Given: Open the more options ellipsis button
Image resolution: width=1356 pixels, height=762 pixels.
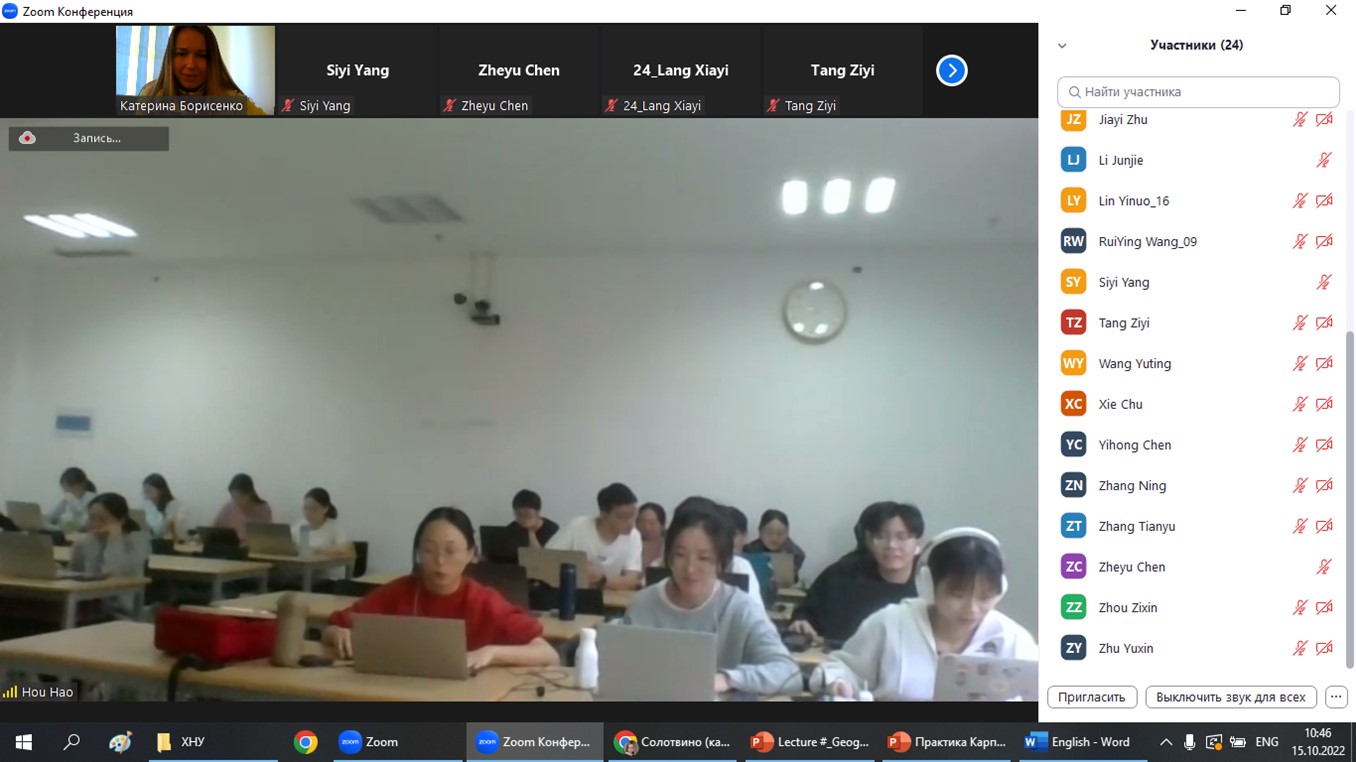Looking at the screenshot, I should (x=1336, y=697).
